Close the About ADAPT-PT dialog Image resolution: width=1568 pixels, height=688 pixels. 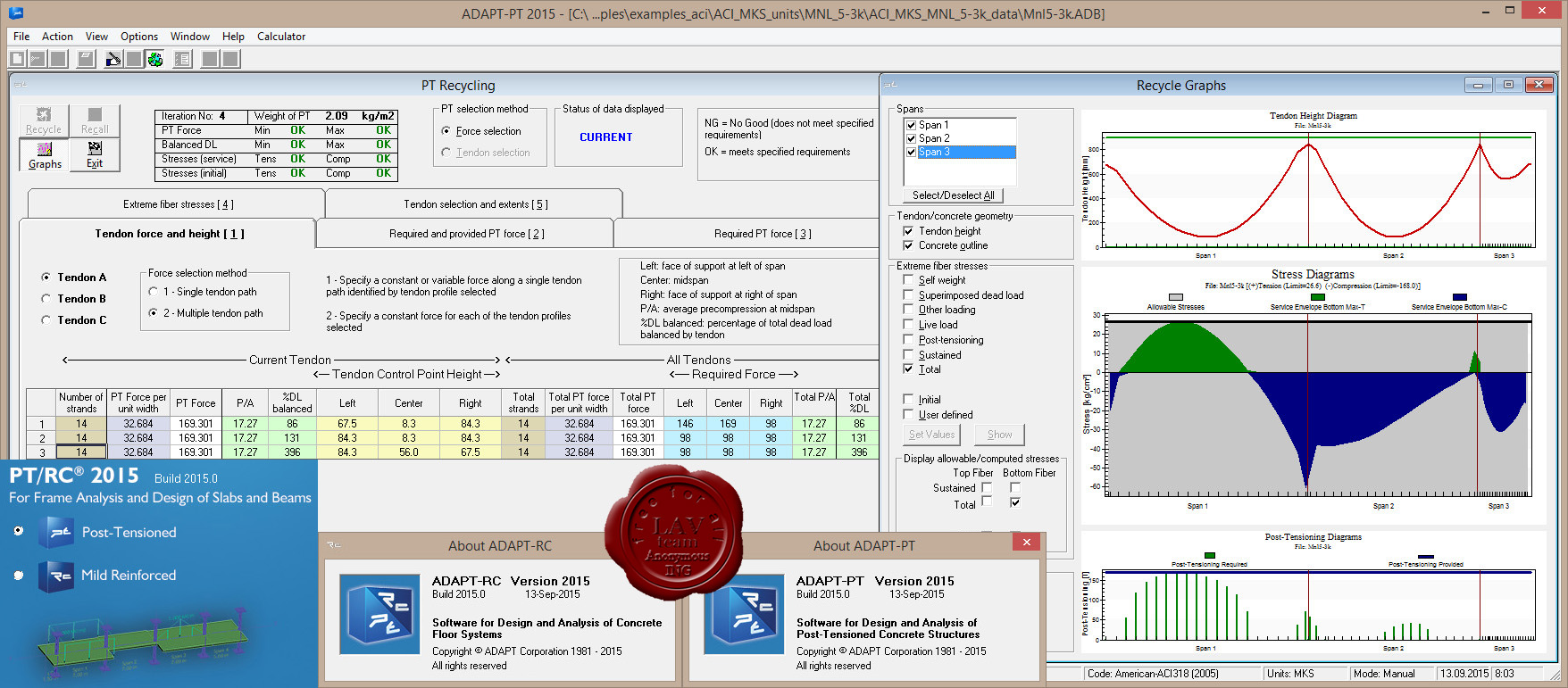click(x=1027, y=542)
